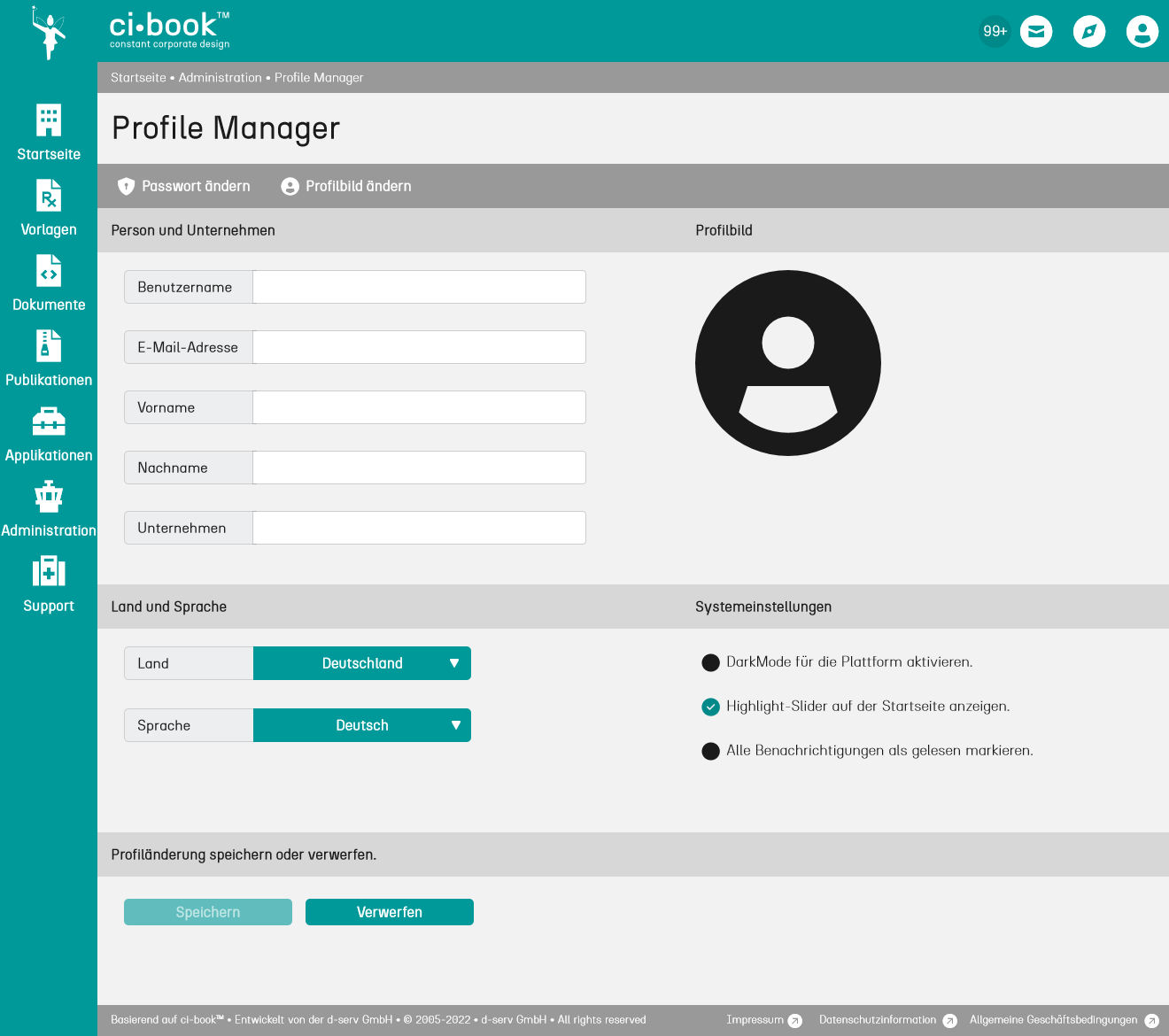The height and width of the screenshot is (1036, 1169).
Task: Click the Publikationen label in sidebar
Action: click(x=49, y=380)
